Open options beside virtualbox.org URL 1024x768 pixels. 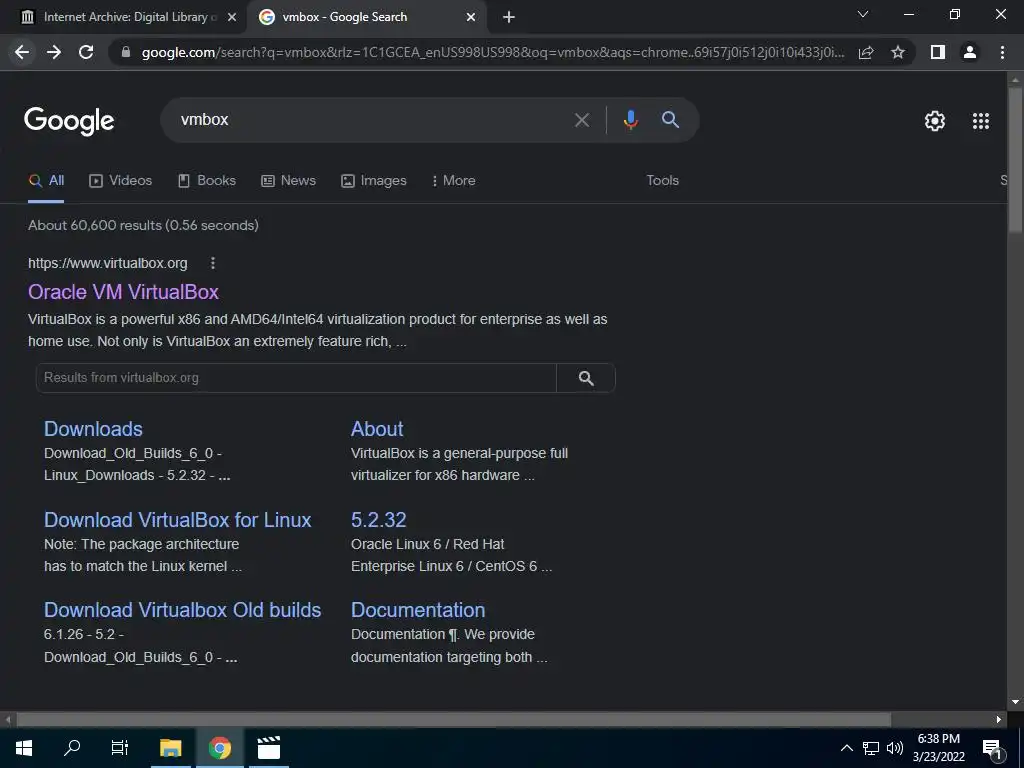[x=213, y=263]
